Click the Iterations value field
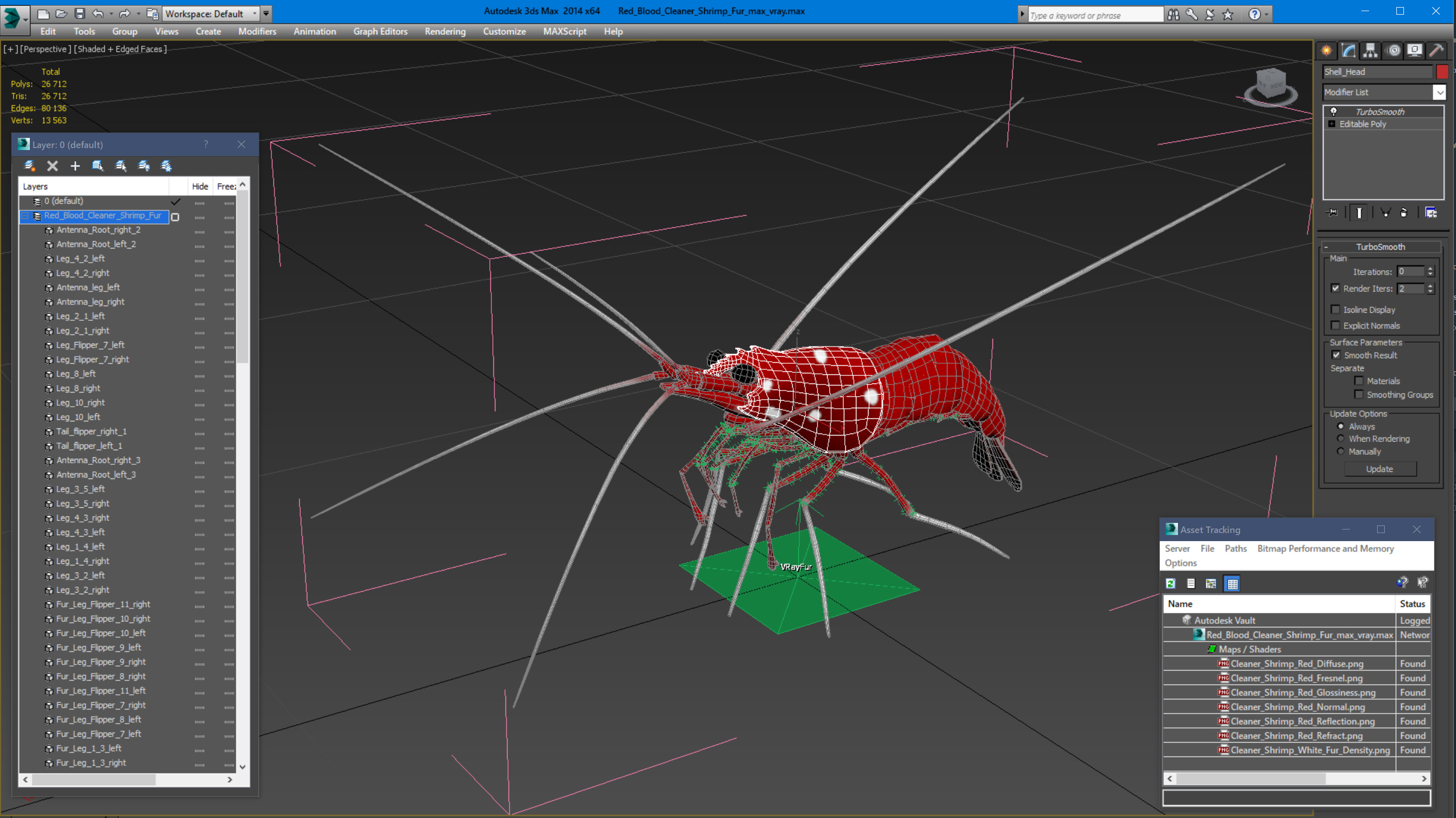 pyautogui.click(x=1410, y=272)
